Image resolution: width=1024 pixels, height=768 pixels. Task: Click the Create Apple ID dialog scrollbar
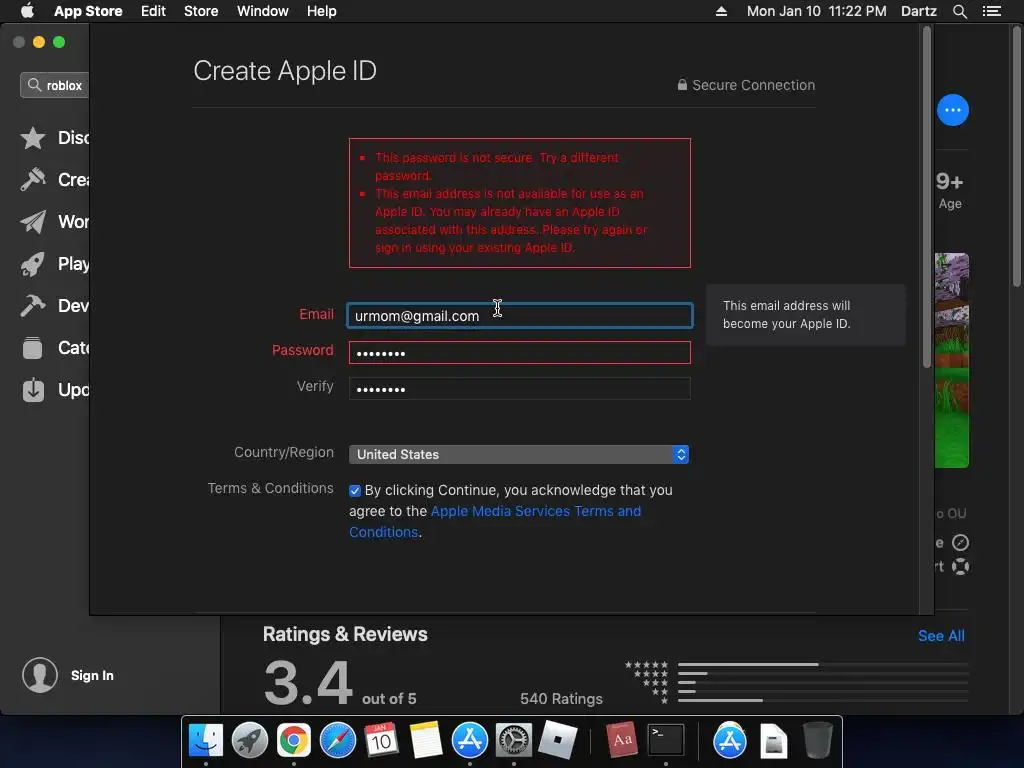927,196
